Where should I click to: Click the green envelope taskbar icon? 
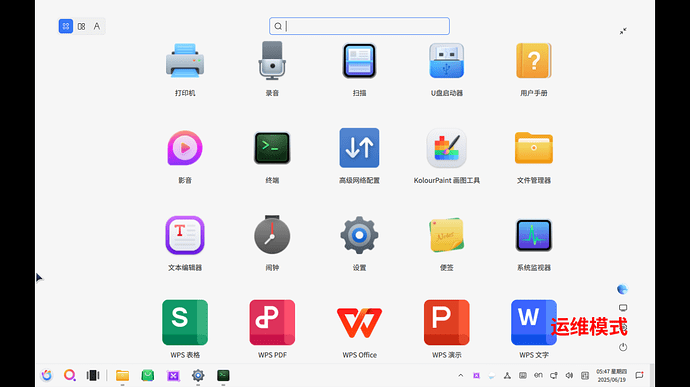pyautogui.click(x=147, y=375)
